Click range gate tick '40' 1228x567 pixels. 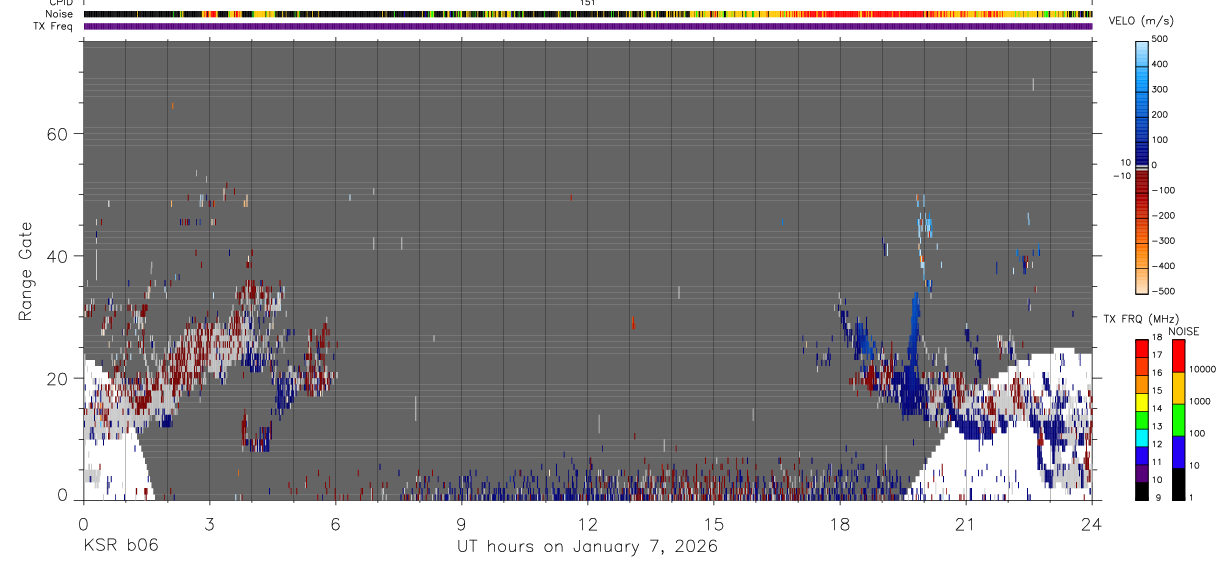[x=56, y=256]
